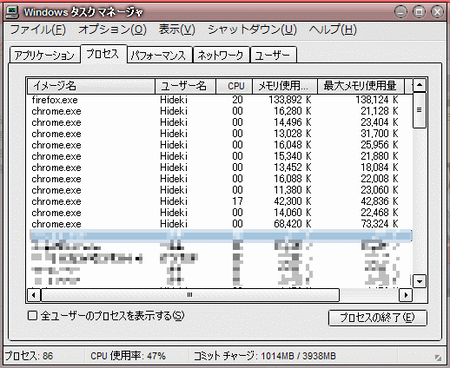Sort processes by CPU column header

pyautogui.click(x=234, y=86)
